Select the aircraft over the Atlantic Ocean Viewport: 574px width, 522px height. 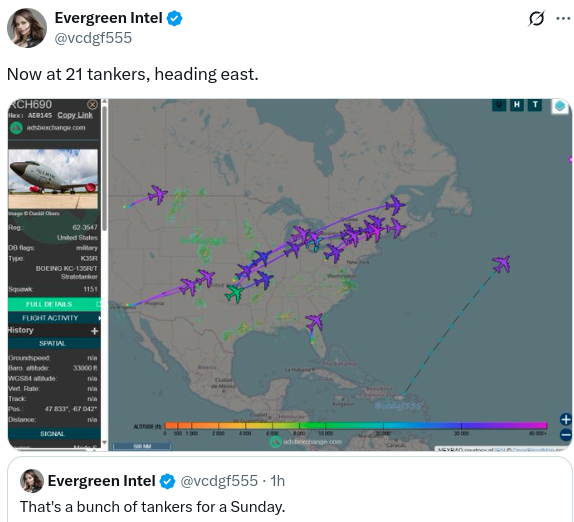click(x=502, y=264)
